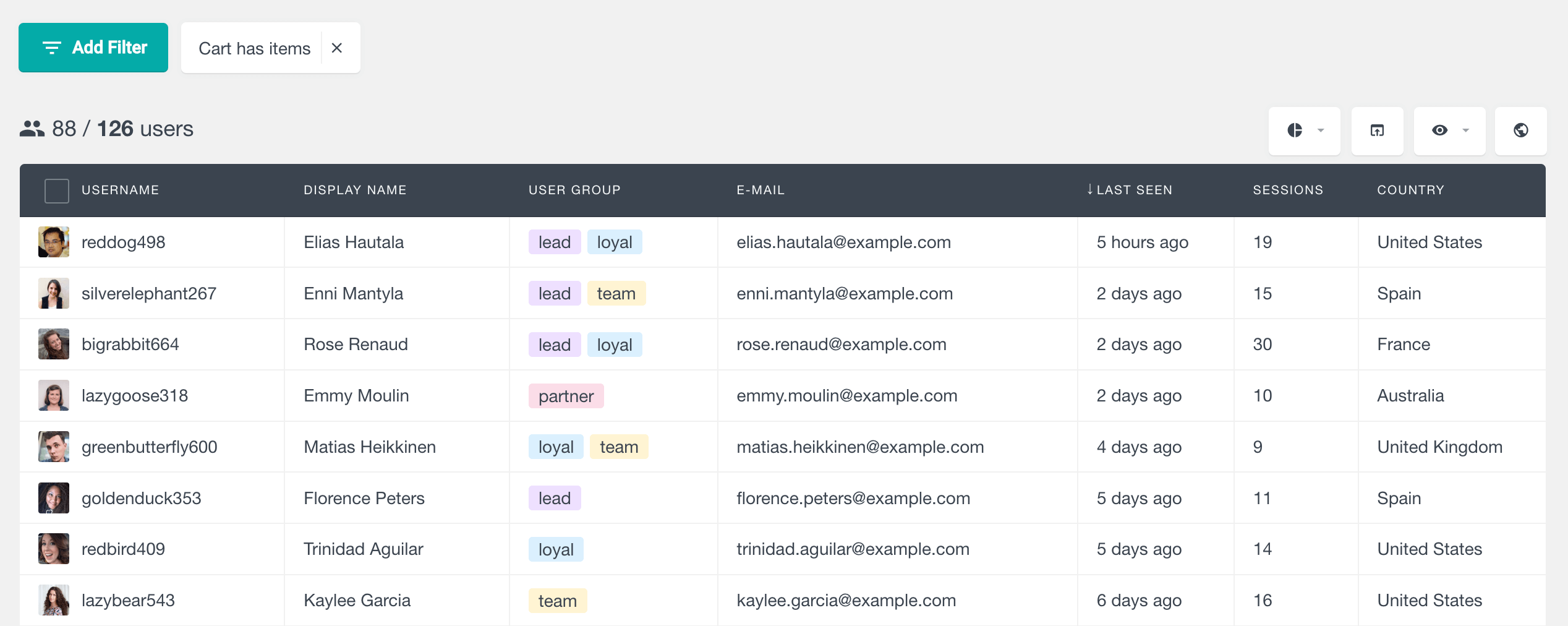Sort table by Sessions column
The height and width of the screenshot is (626, 1568).
click(1287, 191)
